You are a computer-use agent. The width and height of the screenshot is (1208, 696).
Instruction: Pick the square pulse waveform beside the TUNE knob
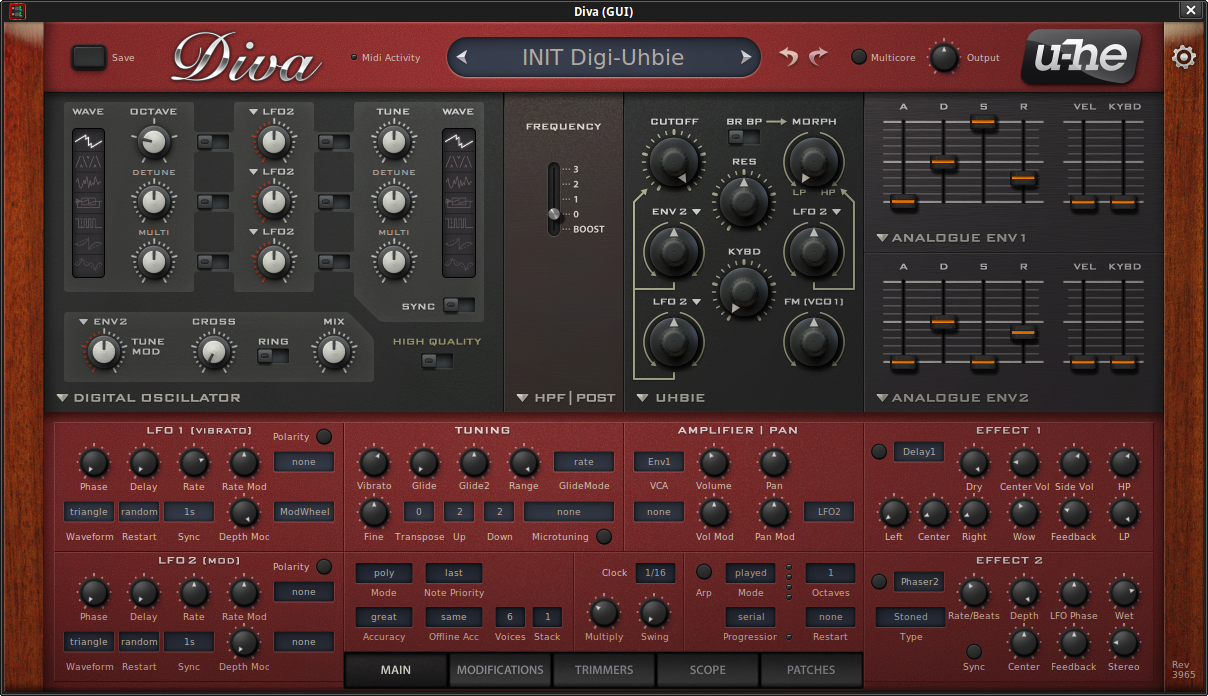pyautogui.click(x=458, y=222)
